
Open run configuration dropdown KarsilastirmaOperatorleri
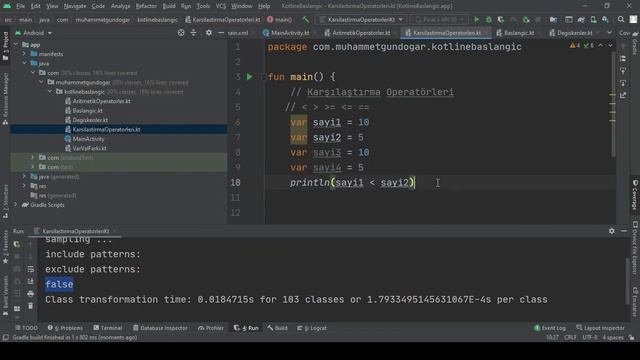point(362,19)
